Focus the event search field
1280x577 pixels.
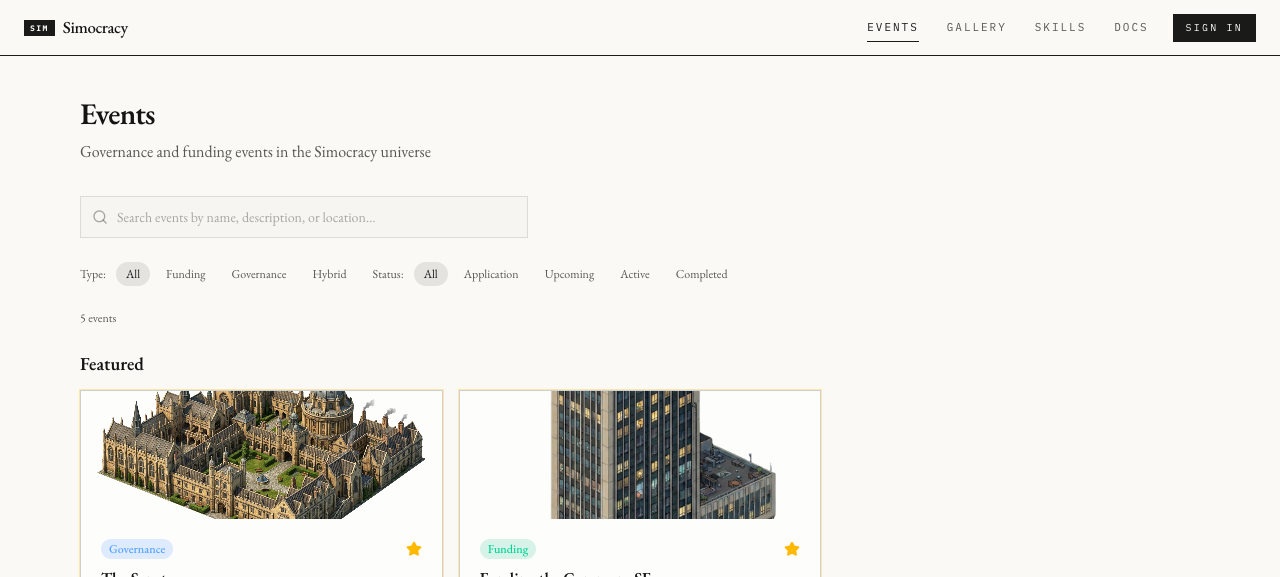[304, 217]
